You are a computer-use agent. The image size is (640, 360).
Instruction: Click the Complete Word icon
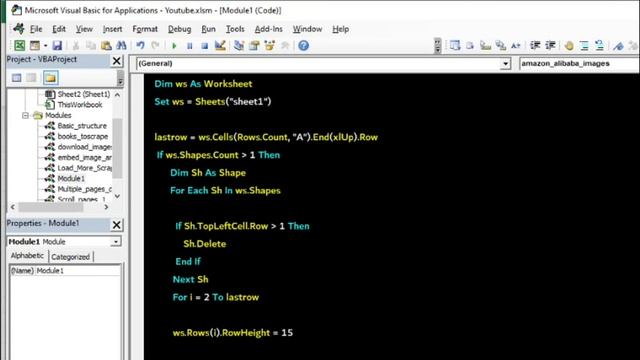coord(516,45)
